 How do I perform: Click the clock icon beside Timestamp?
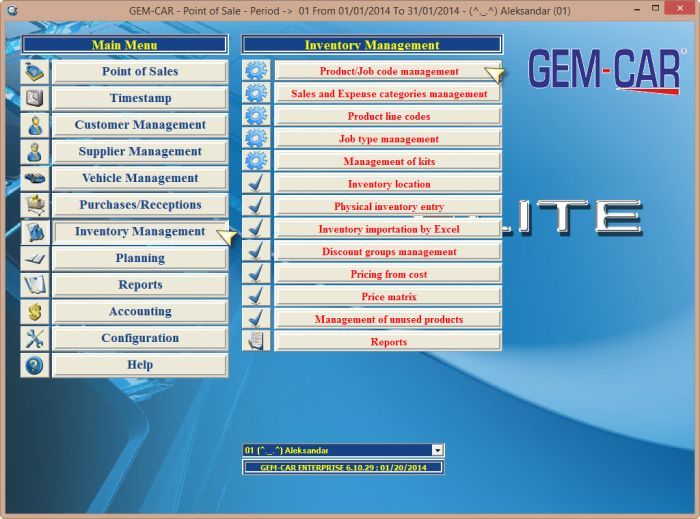[x=35, y=98]
